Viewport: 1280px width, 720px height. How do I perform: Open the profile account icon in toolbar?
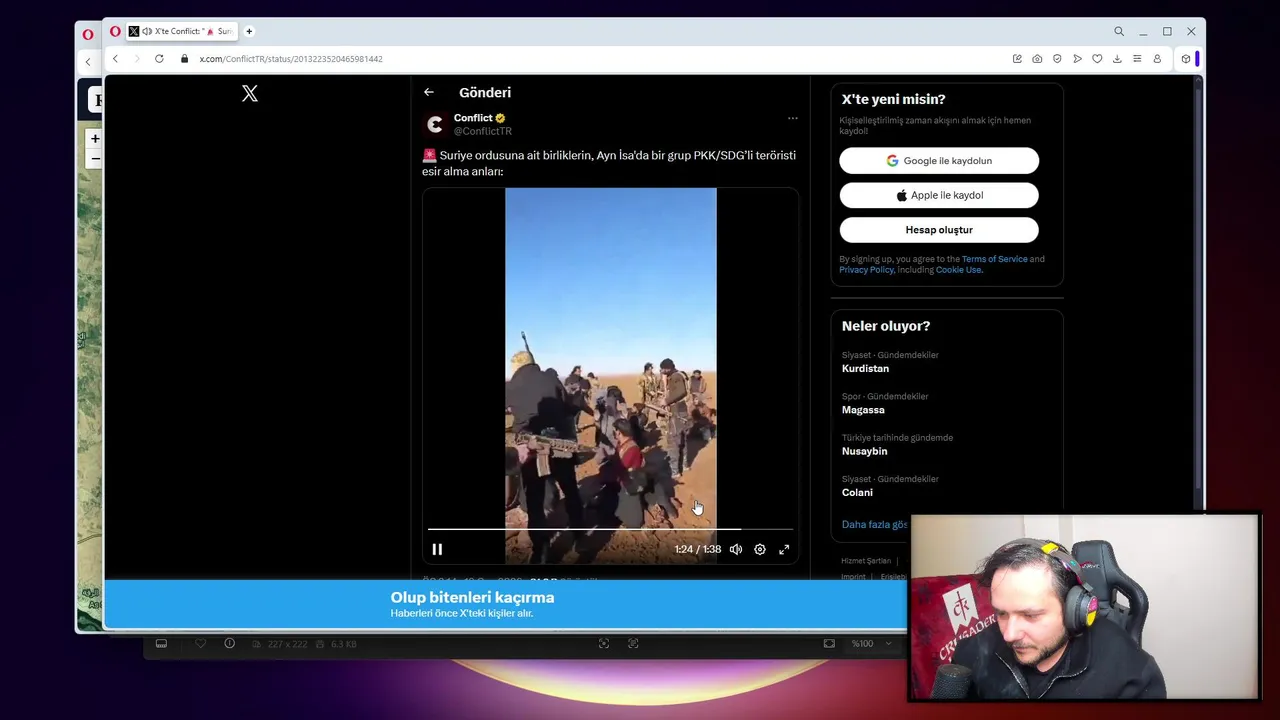point(1157,59)
